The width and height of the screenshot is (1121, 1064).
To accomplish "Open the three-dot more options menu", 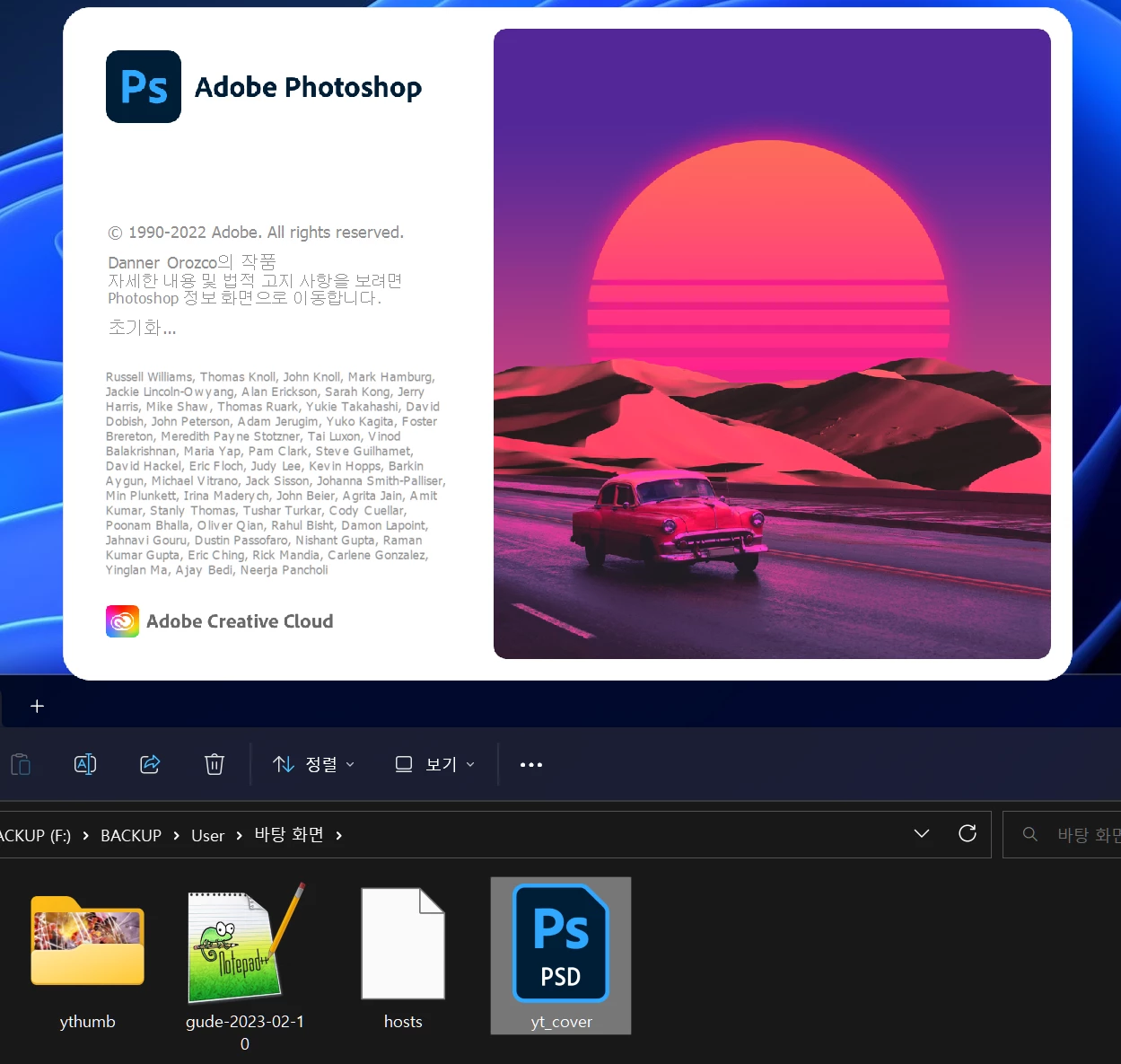I will pos(531,765).
